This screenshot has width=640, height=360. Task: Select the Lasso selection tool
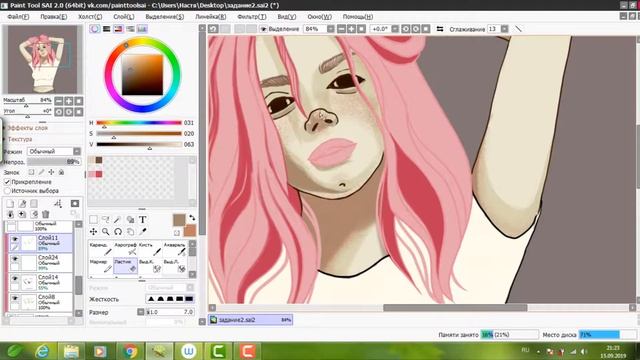106,220
